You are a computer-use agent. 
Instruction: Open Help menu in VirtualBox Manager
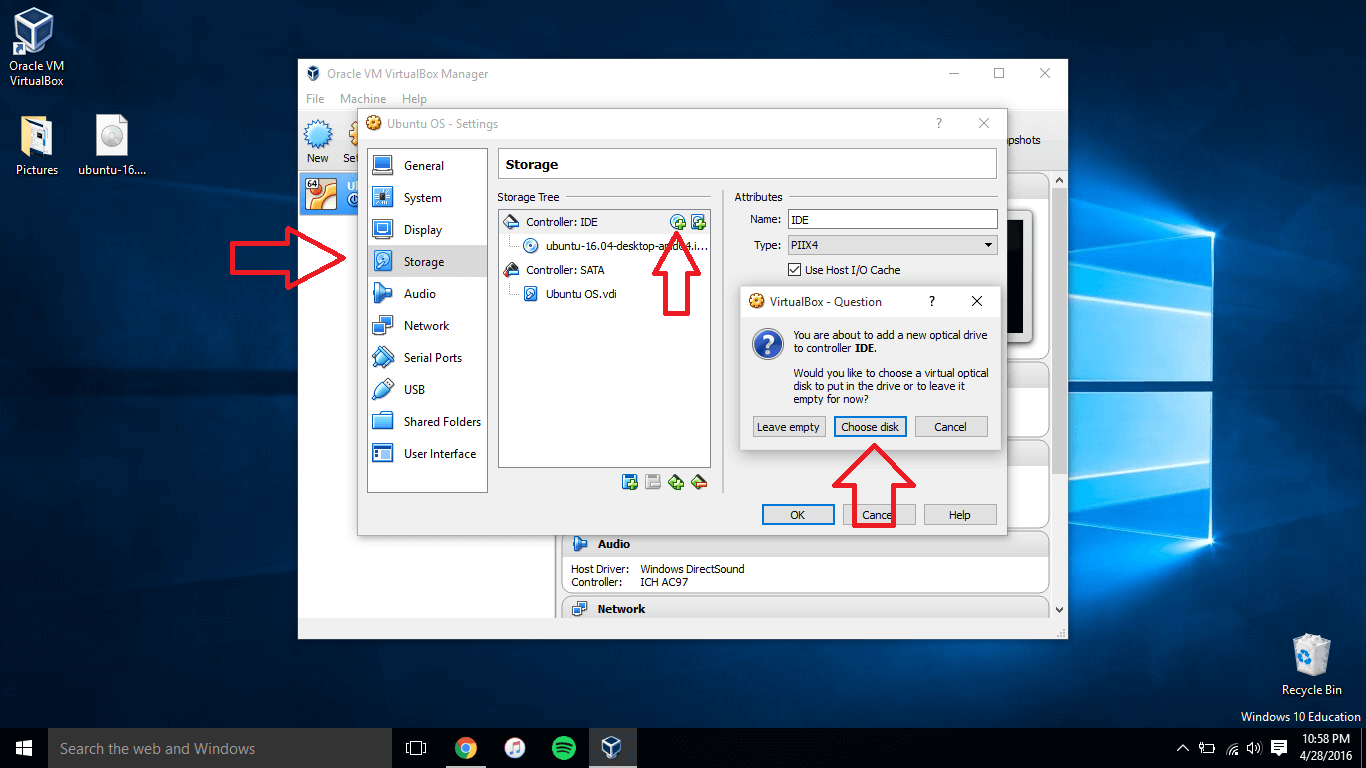click(x=414, y=99)
